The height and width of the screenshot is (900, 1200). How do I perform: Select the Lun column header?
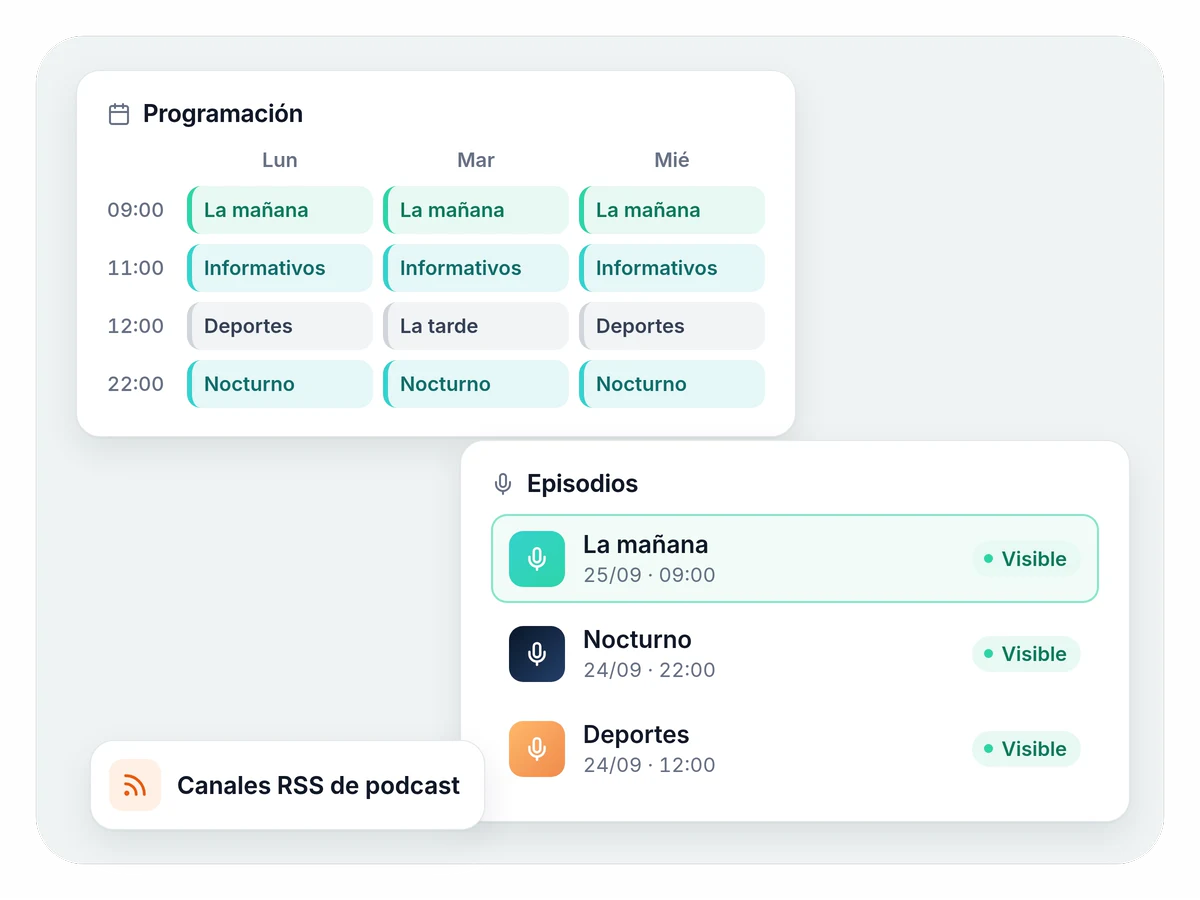tap(280, 160)
